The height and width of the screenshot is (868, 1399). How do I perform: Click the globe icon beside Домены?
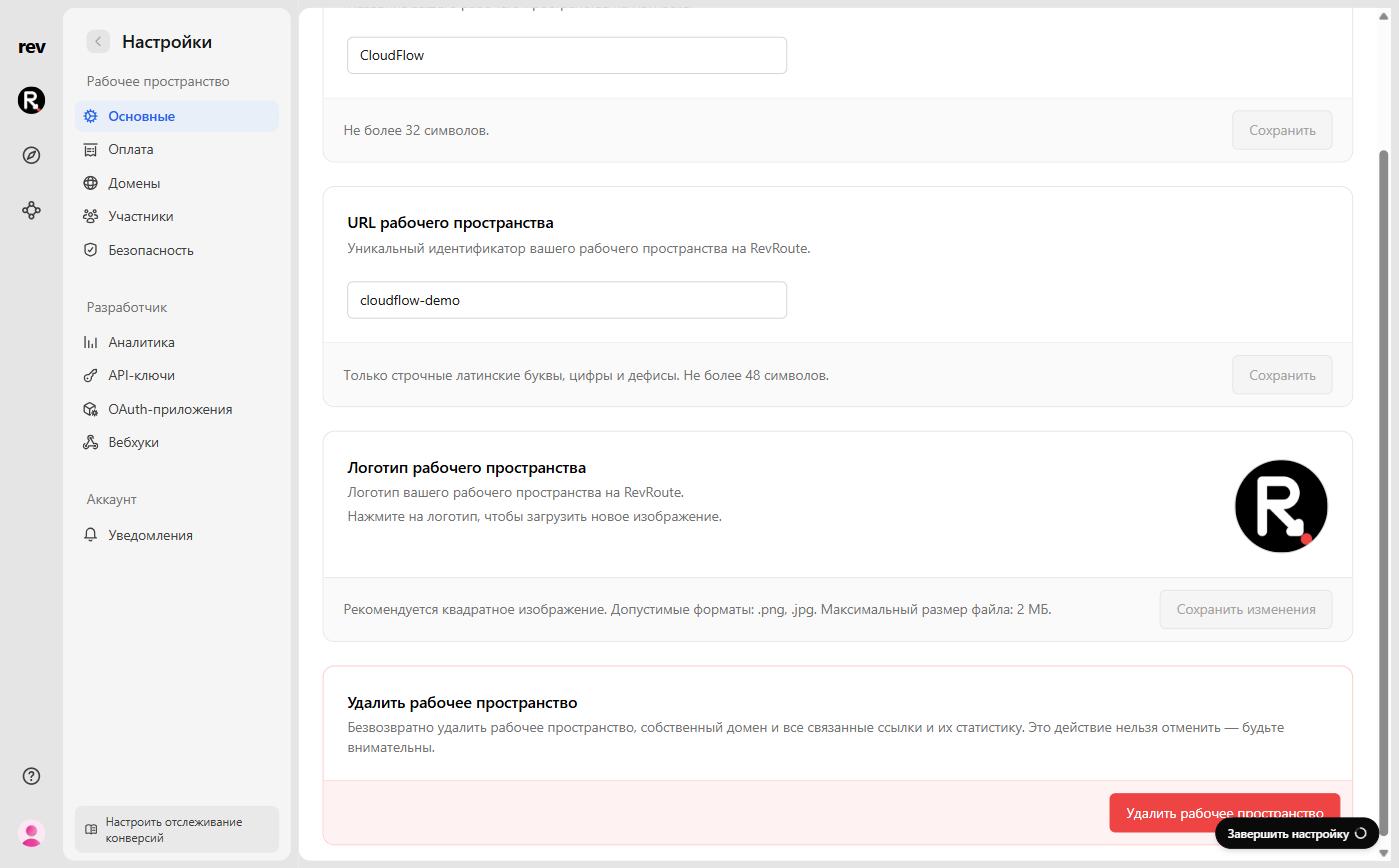[x=91, y=183]
